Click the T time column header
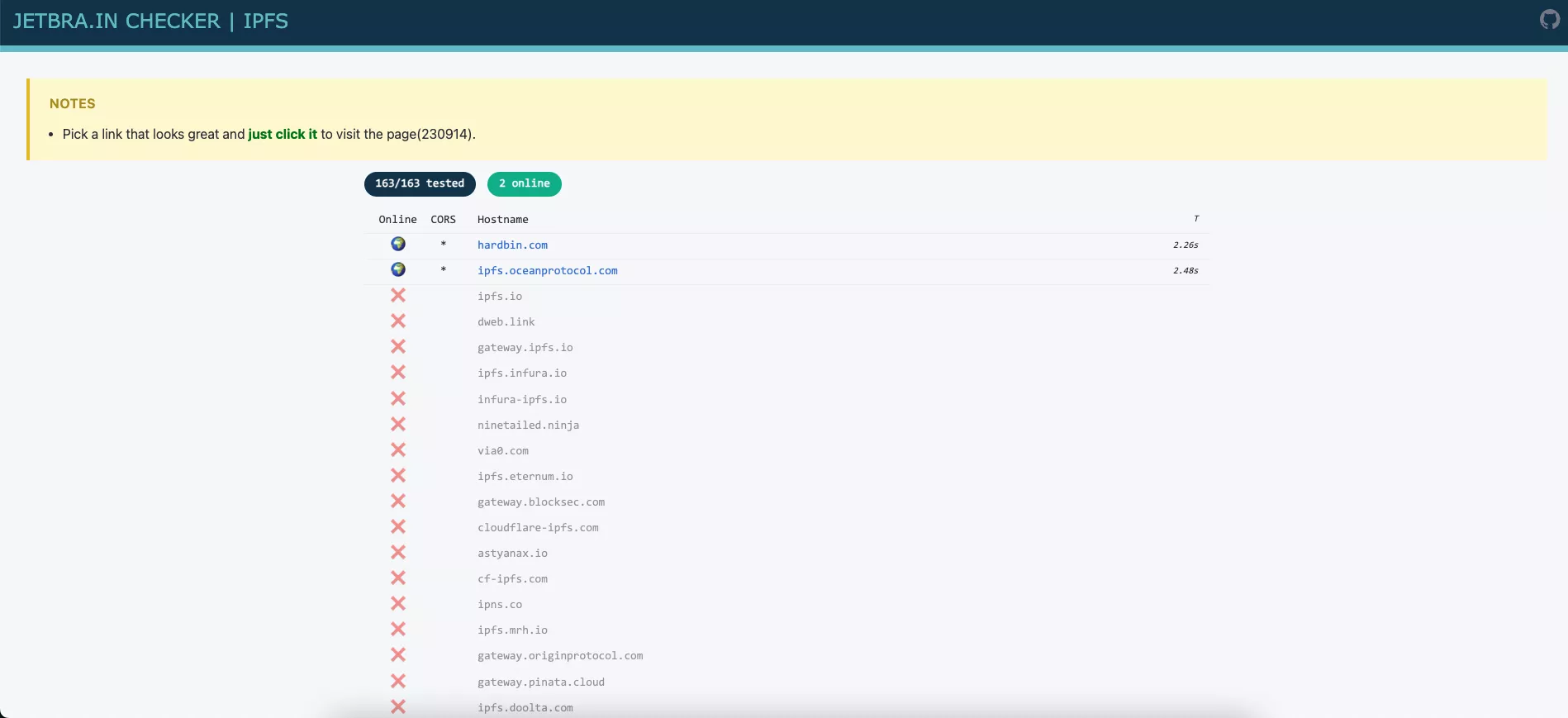 1195,219
